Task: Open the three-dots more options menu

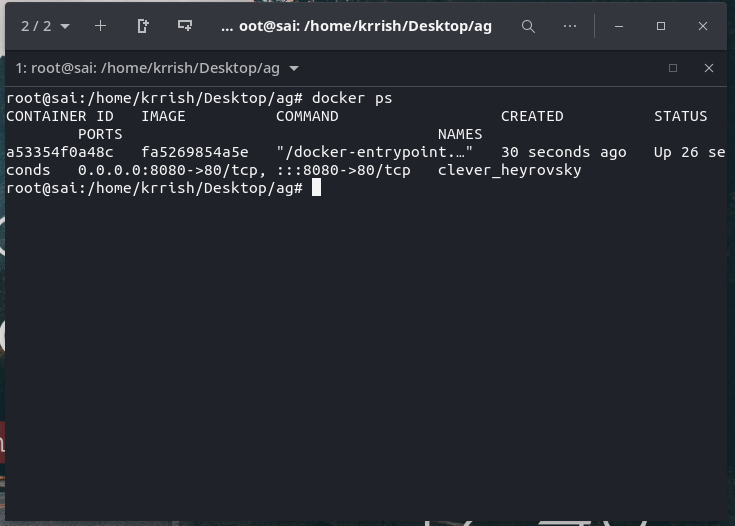Action: pyautogui.click(x=570, y=26)
